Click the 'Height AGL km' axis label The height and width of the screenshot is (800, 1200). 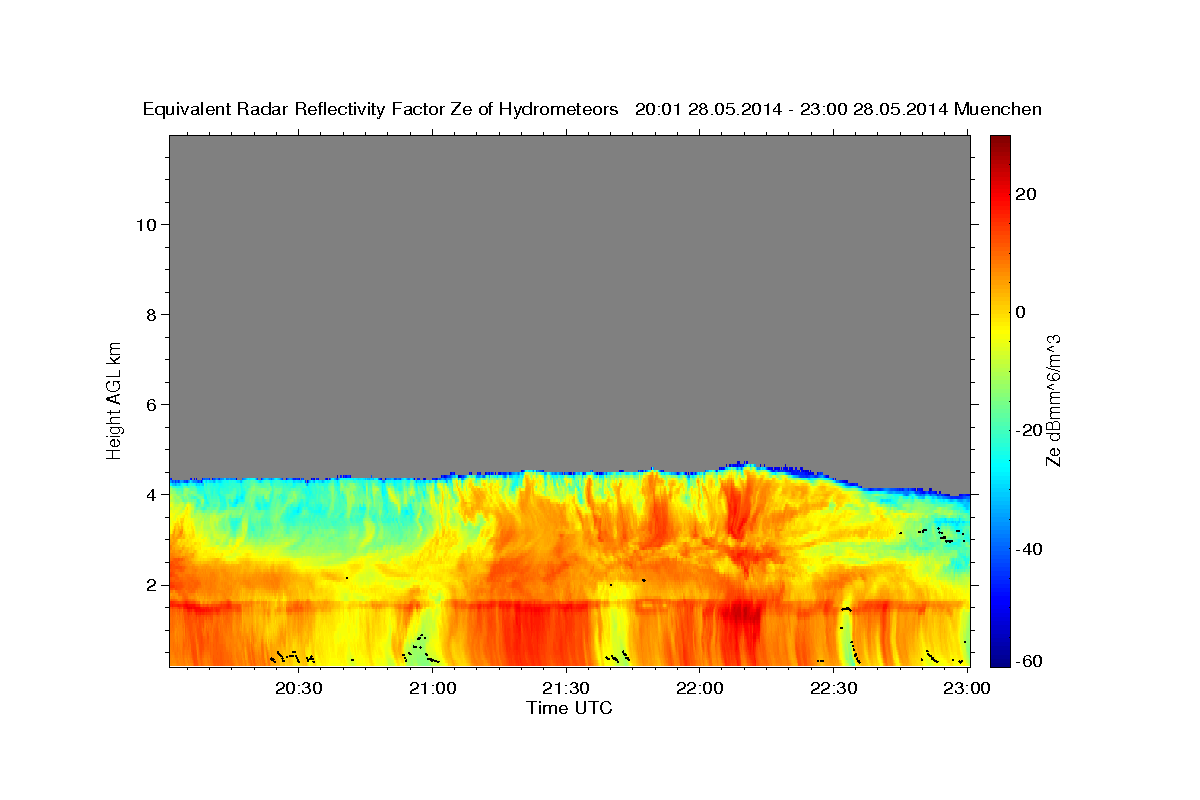[x=115, y=399]
